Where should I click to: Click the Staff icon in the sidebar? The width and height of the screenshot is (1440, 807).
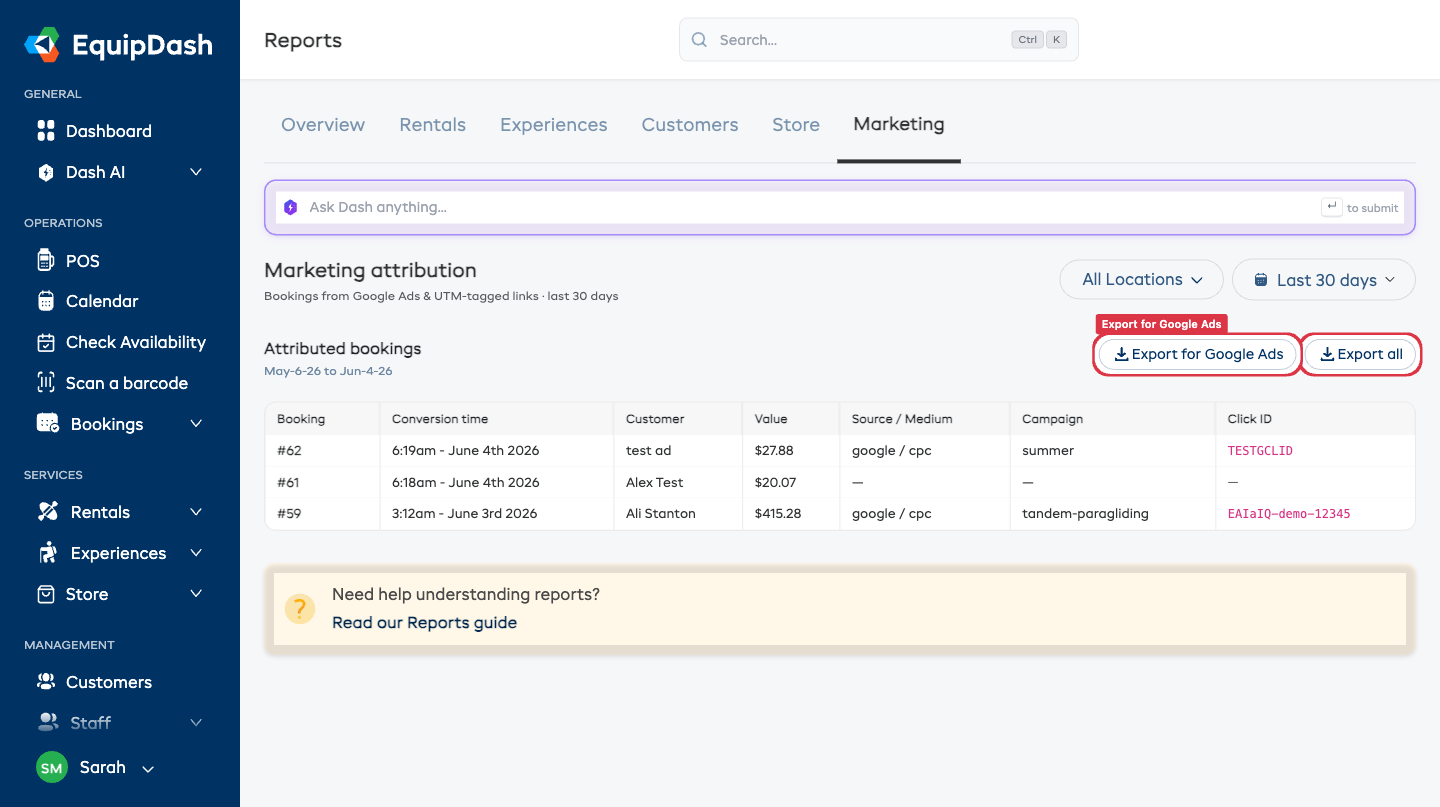click(x=47, y=722)
